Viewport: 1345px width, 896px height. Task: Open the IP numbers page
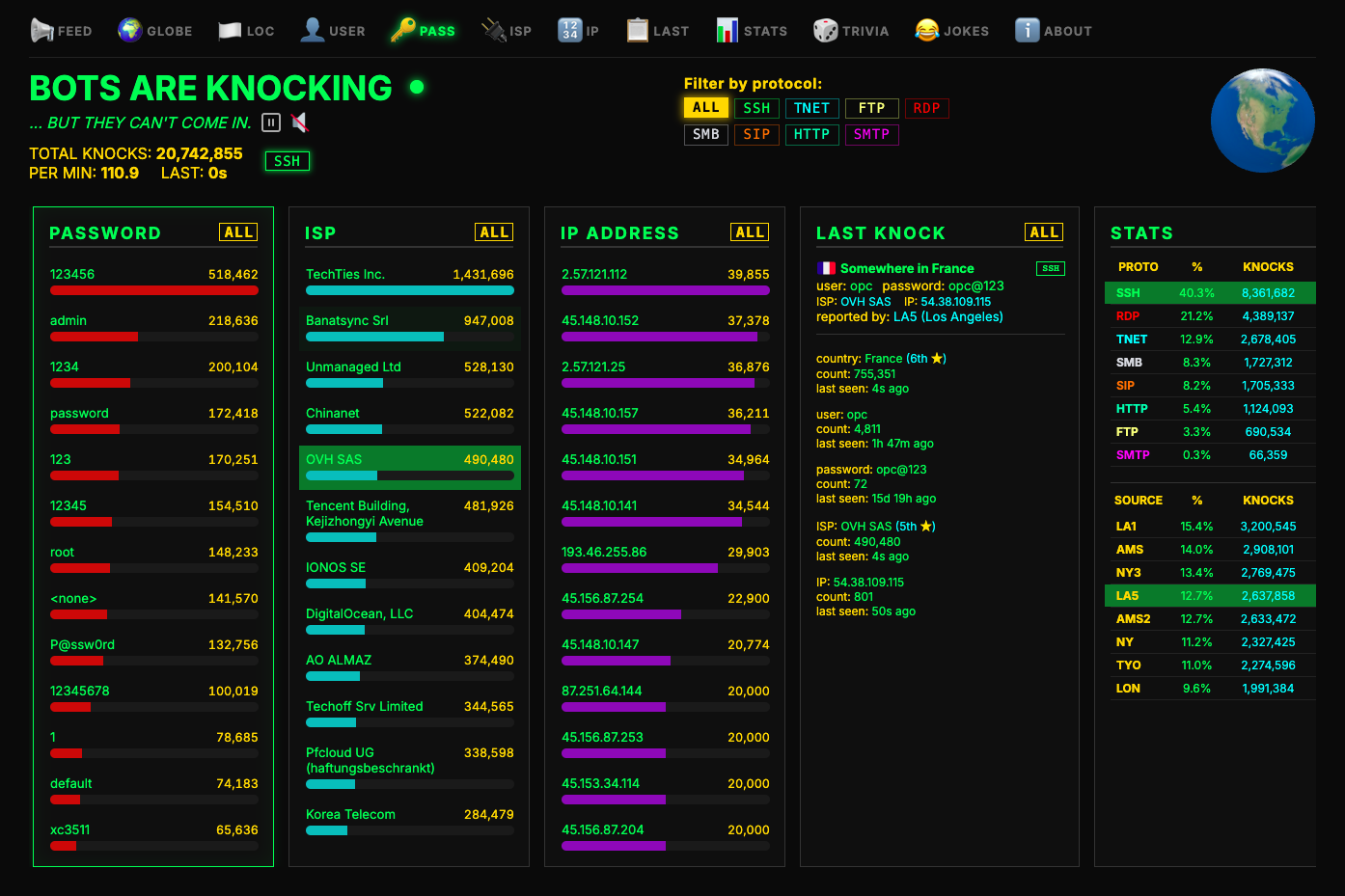pos(579,31)
